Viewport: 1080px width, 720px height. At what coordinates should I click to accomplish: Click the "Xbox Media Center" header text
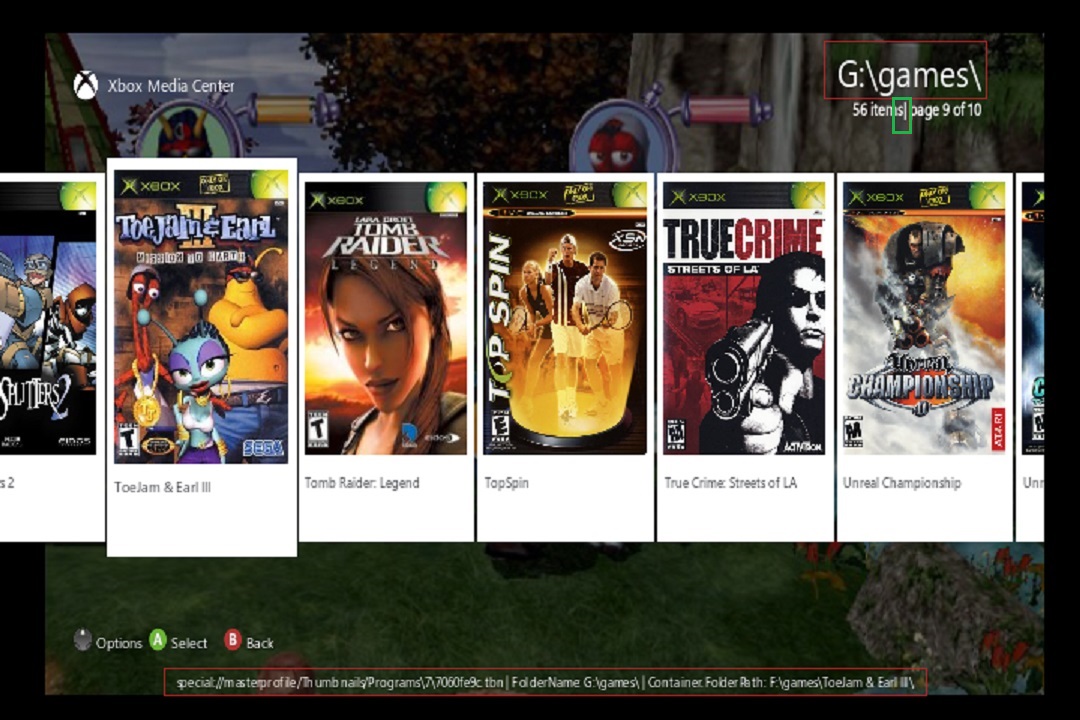171,86
